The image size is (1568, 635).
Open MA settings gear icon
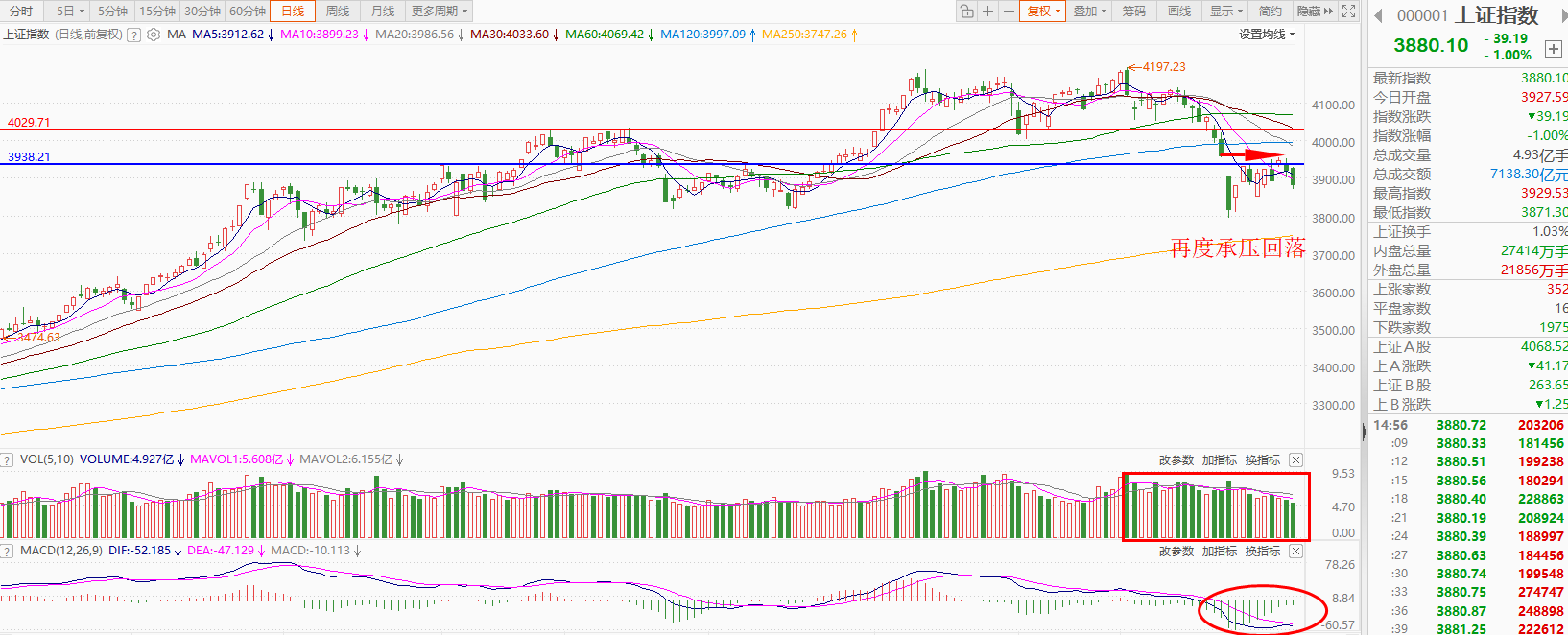tap(154, 35)
